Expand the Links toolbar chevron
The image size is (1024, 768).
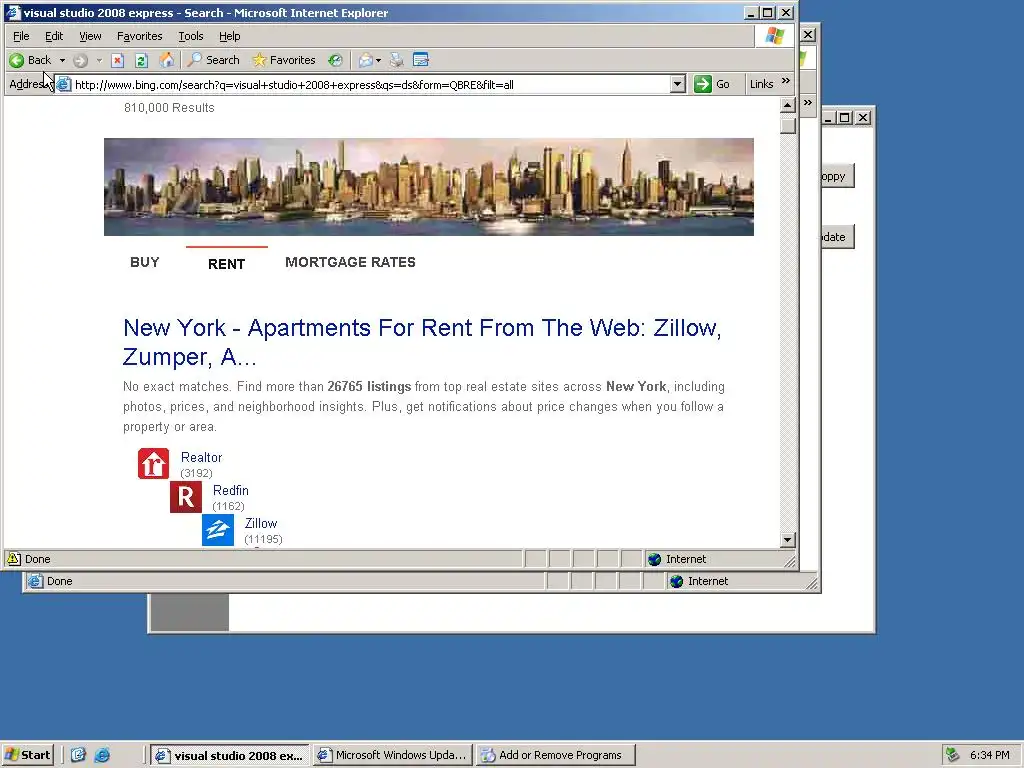[786, 82]
